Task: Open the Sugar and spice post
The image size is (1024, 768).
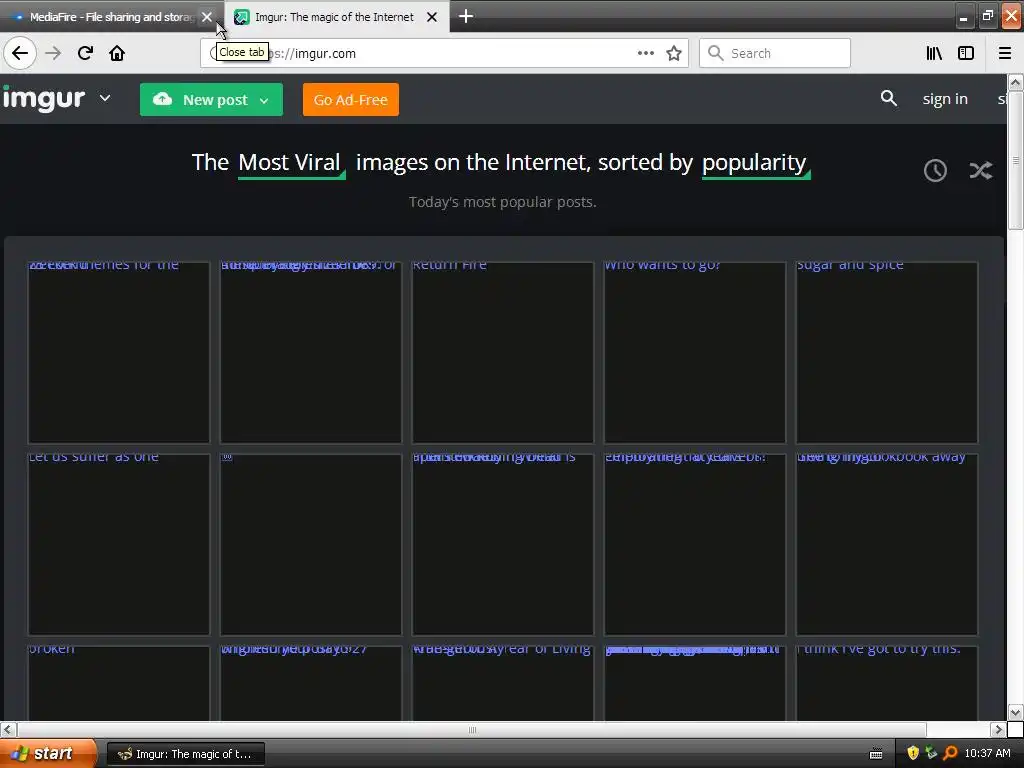Action: coord(887,352)
